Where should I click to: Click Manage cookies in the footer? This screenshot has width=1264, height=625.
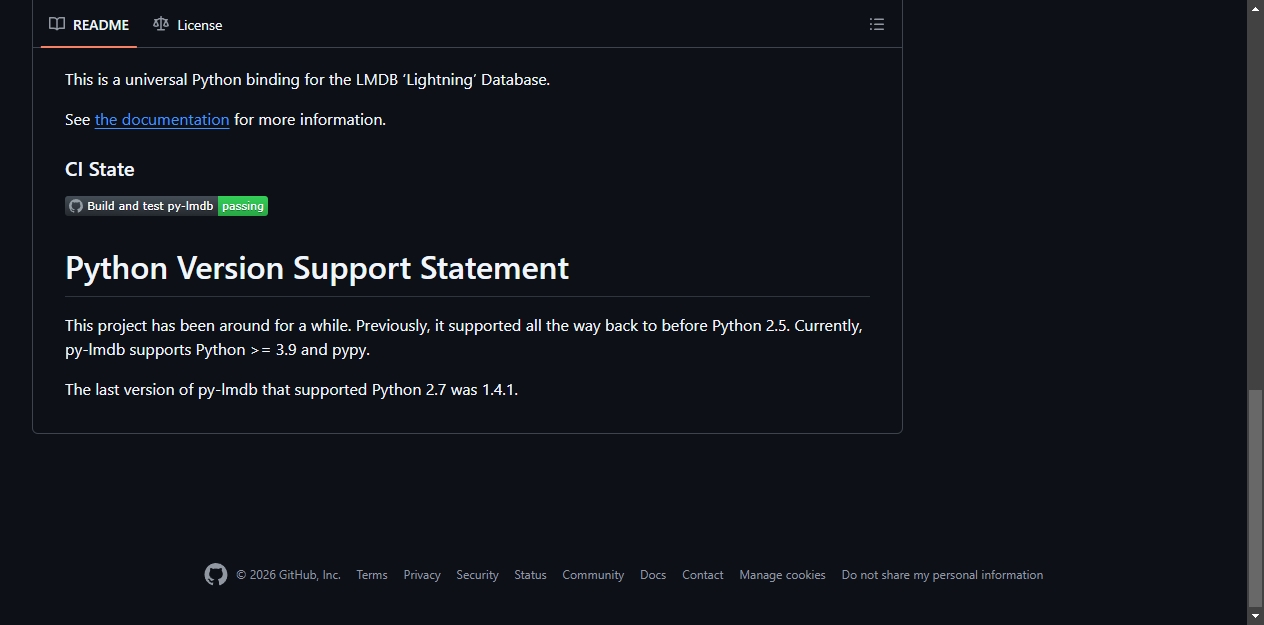pos(782,575)
